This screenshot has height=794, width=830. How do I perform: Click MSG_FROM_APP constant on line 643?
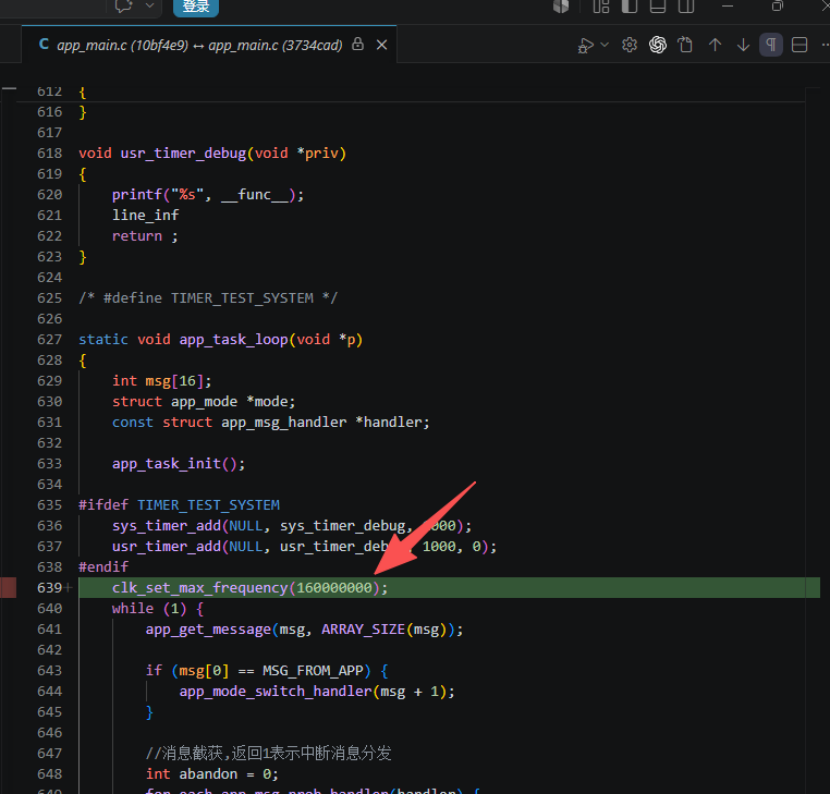[313, 671]
